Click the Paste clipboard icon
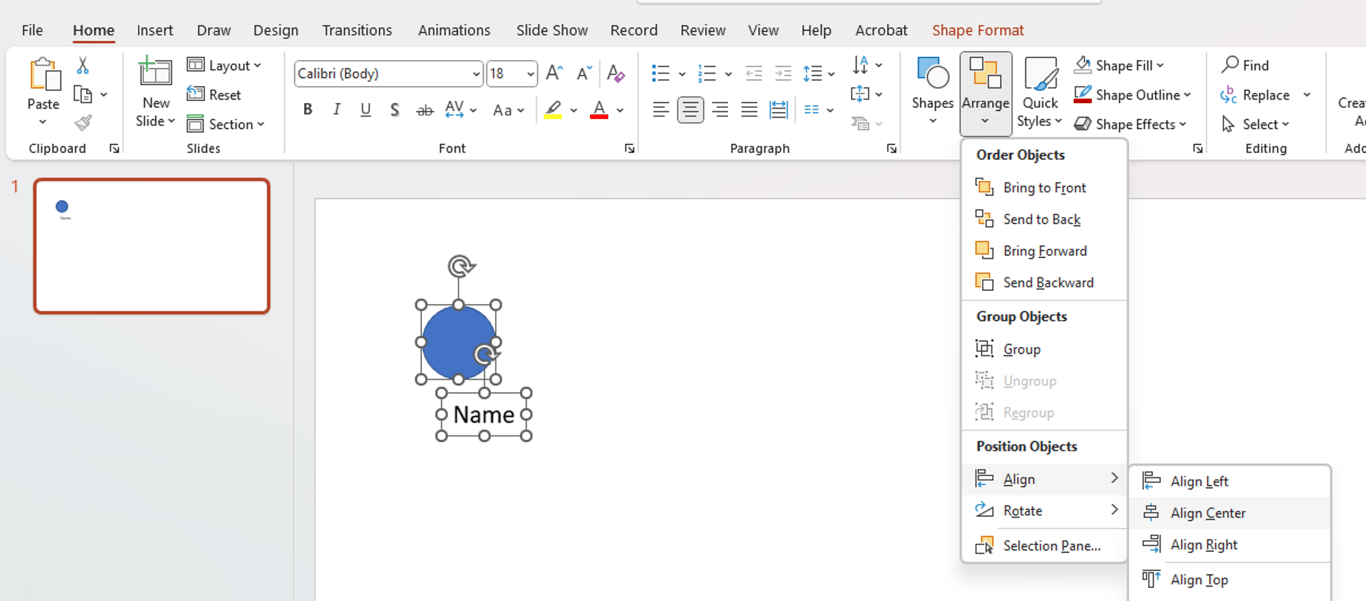 coord(44,75)
